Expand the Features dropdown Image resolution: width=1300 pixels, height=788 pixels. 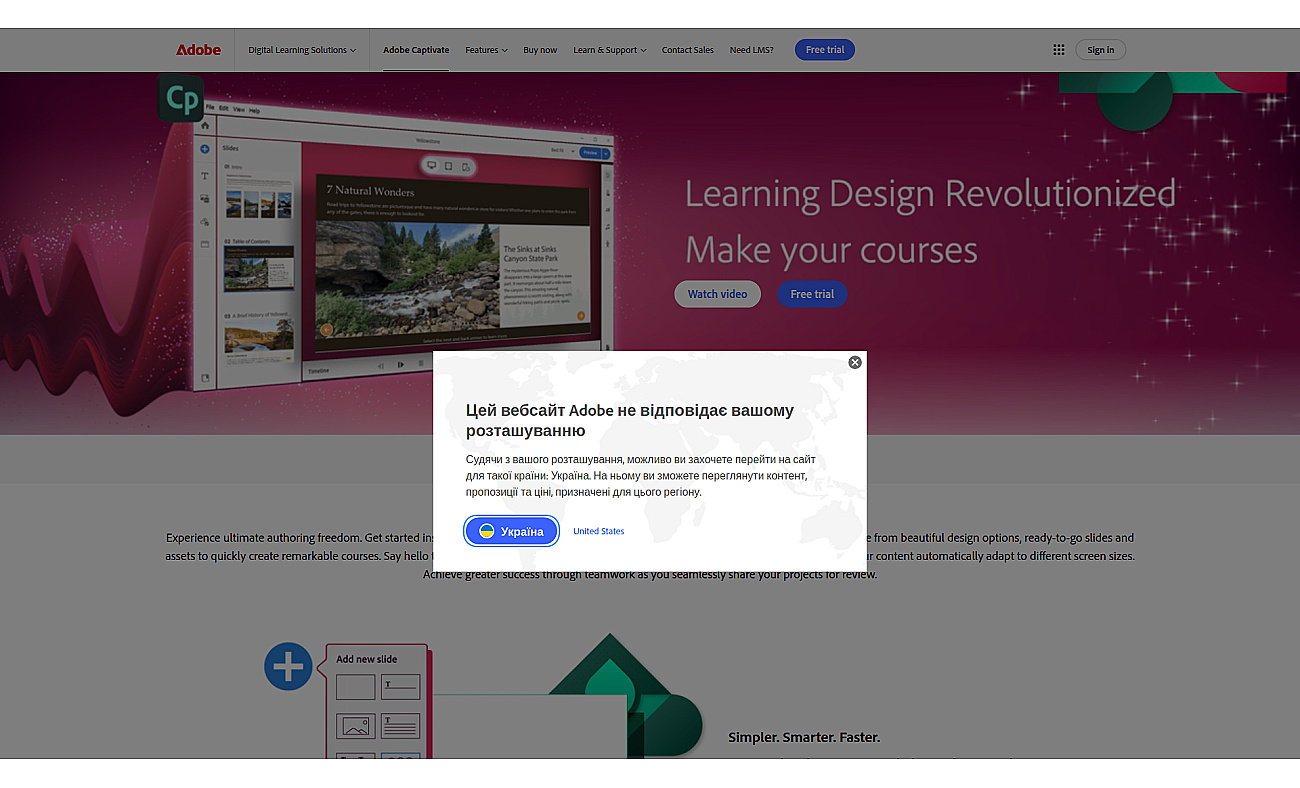point(486,50)
